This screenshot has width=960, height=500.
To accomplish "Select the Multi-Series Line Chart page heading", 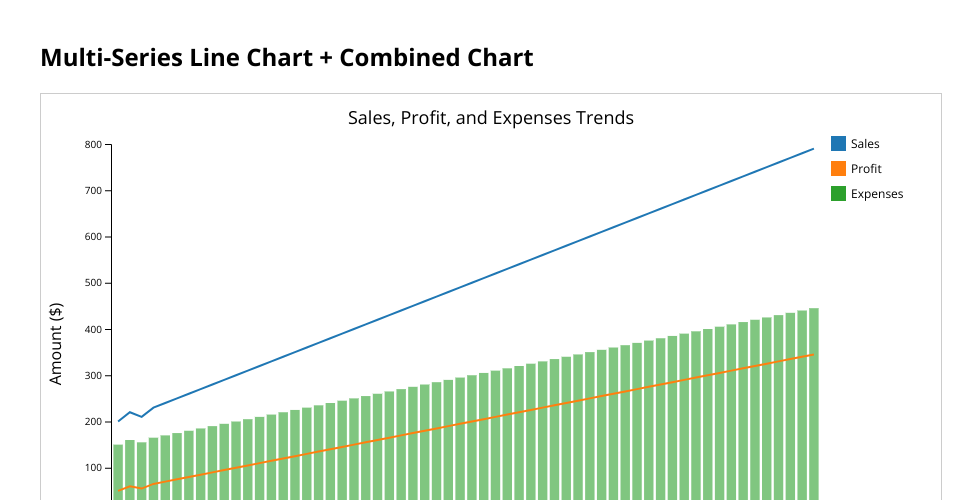I will (287, 58).
